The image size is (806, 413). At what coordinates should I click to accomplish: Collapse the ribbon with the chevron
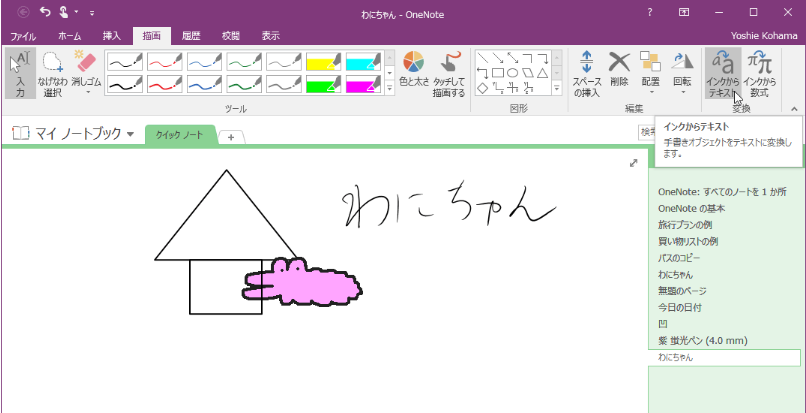794,109
